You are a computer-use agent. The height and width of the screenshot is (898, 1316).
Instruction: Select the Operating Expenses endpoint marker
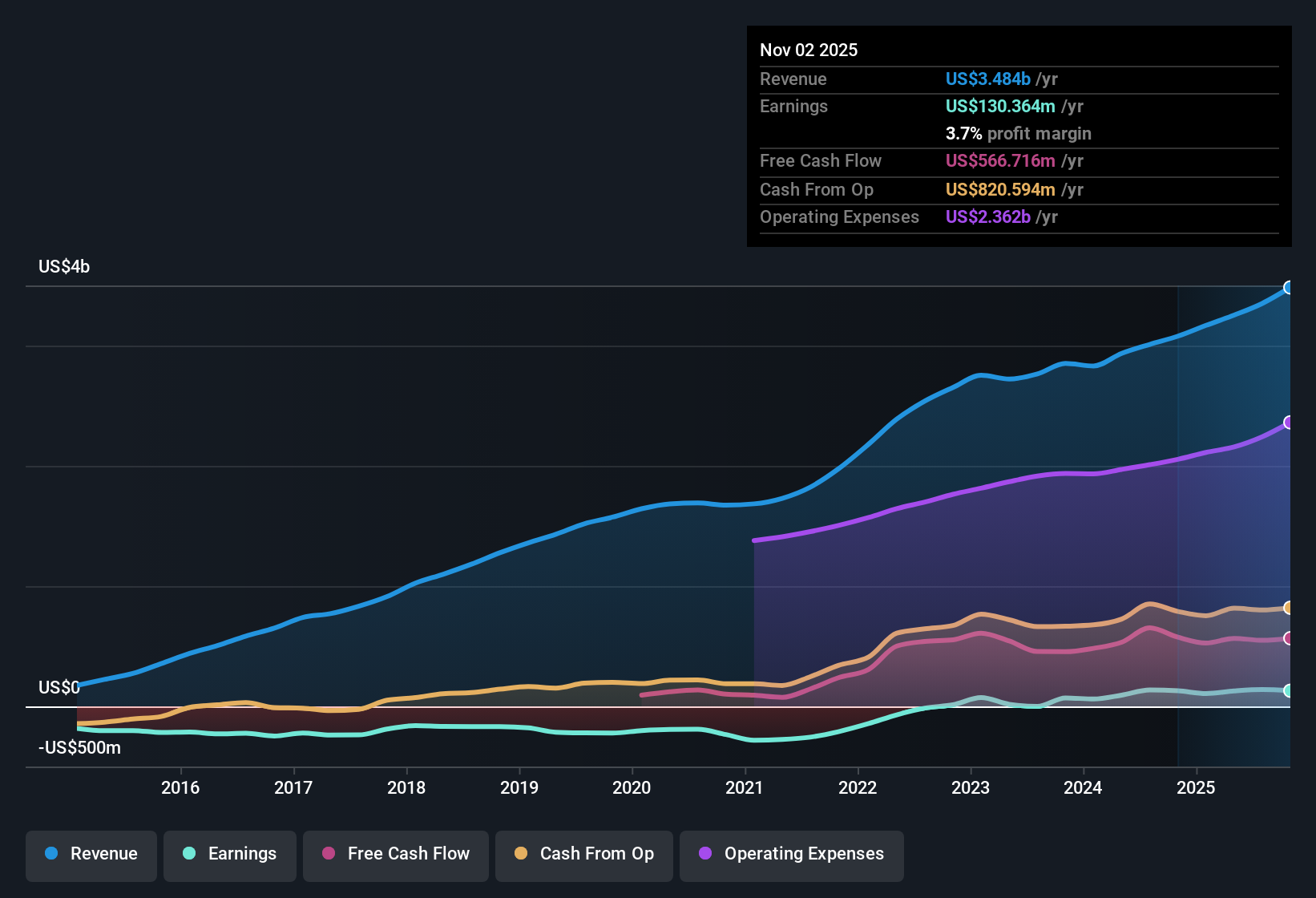coord(1289,423)
